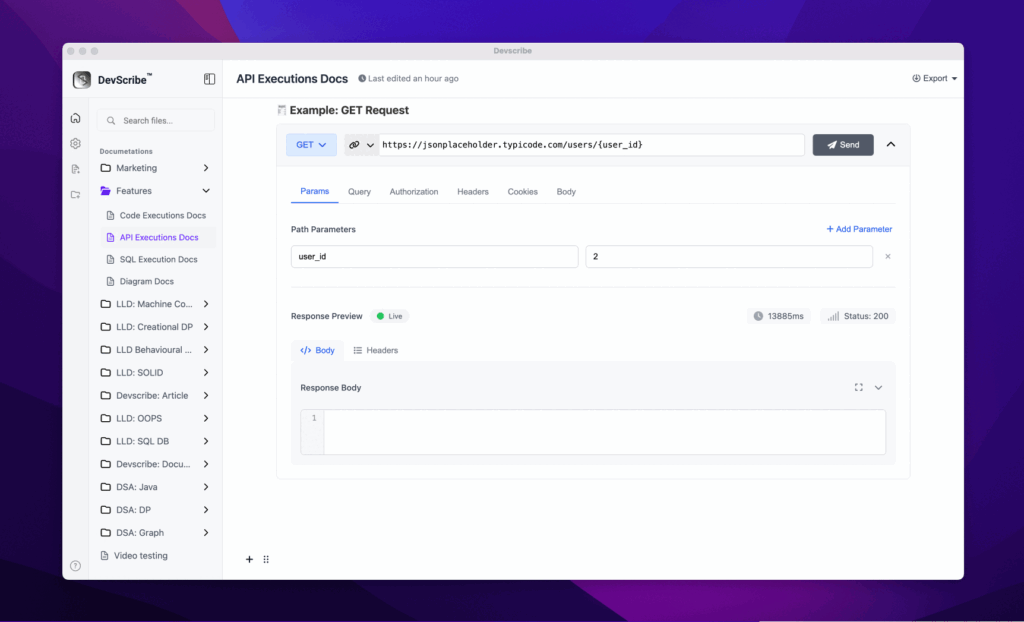Screen dimensions: 1024x622
Task: Switch to the Authorization tab
Action: coord(414,192)
